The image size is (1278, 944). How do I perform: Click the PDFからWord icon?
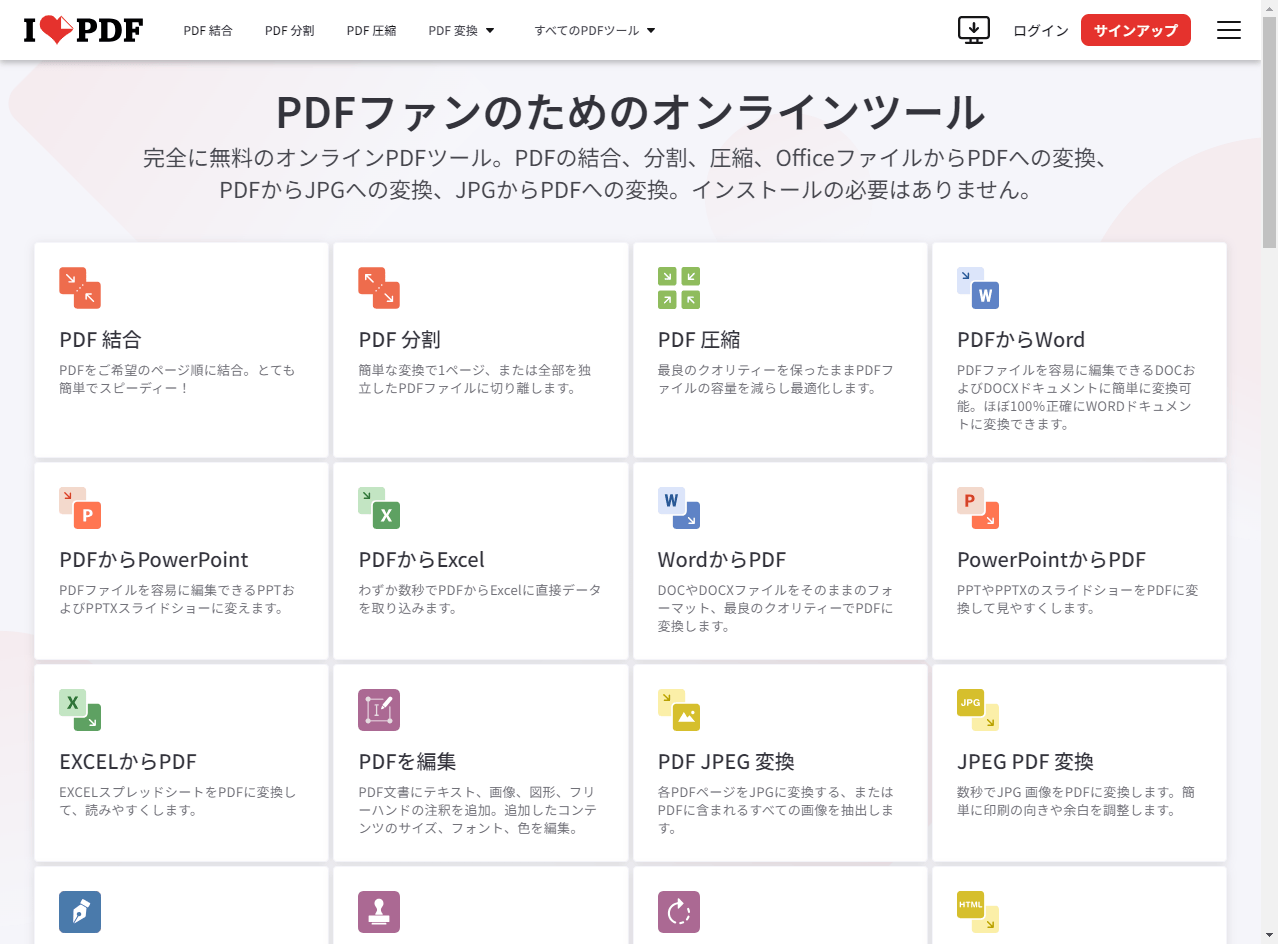(978, 288)
